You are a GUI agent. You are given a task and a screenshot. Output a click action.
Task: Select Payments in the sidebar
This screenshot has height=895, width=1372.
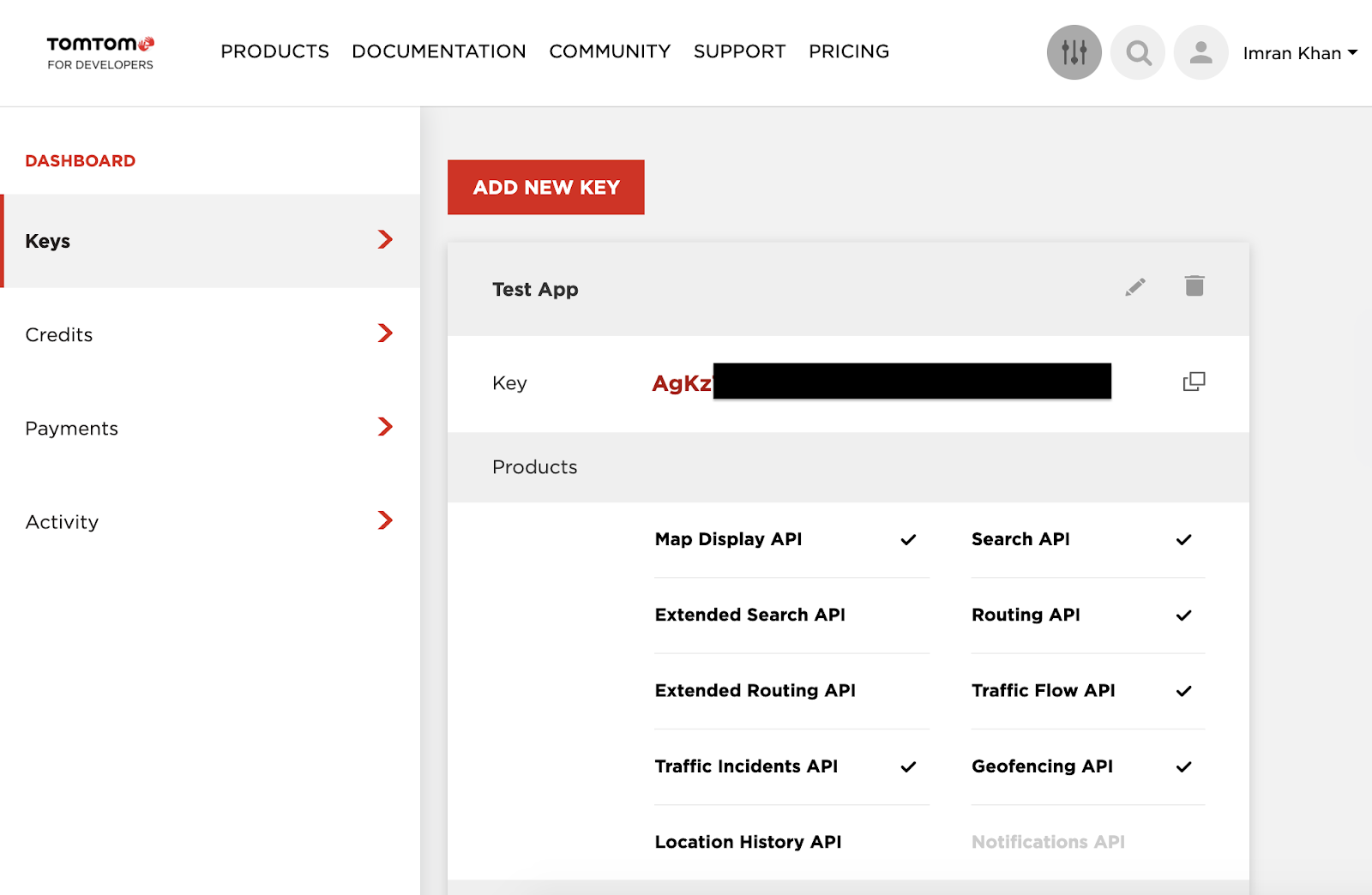coord(210,428)
